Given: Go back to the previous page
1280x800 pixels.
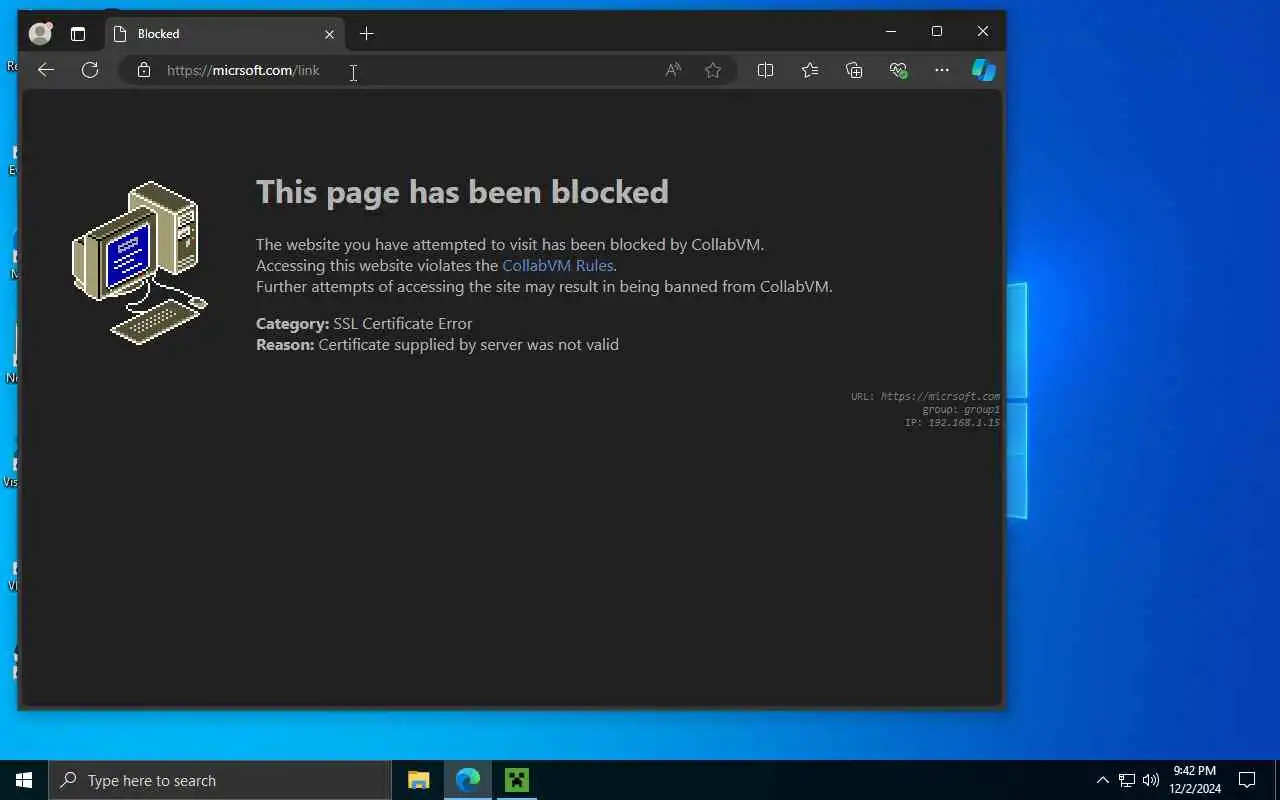Looking at the screenshot, I should pos(46,70).
